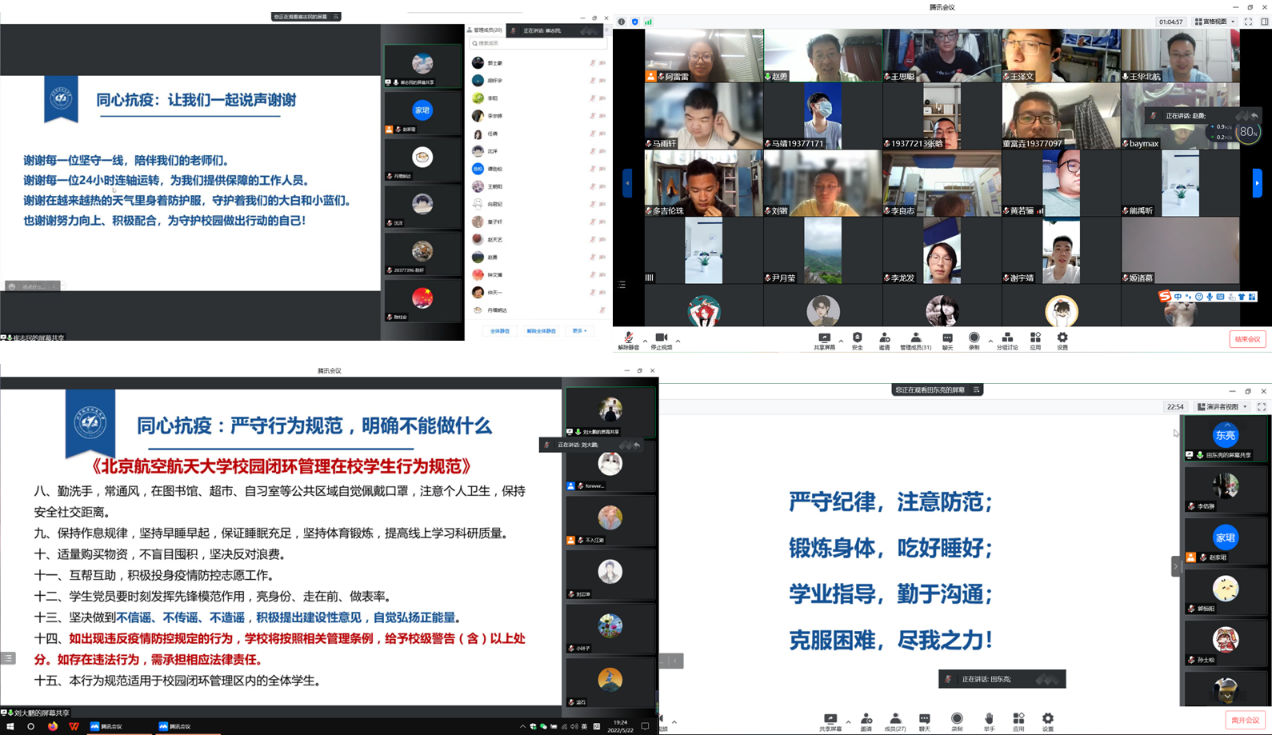Toggle the stop video camera (停止视频) button

pos(661,339)
